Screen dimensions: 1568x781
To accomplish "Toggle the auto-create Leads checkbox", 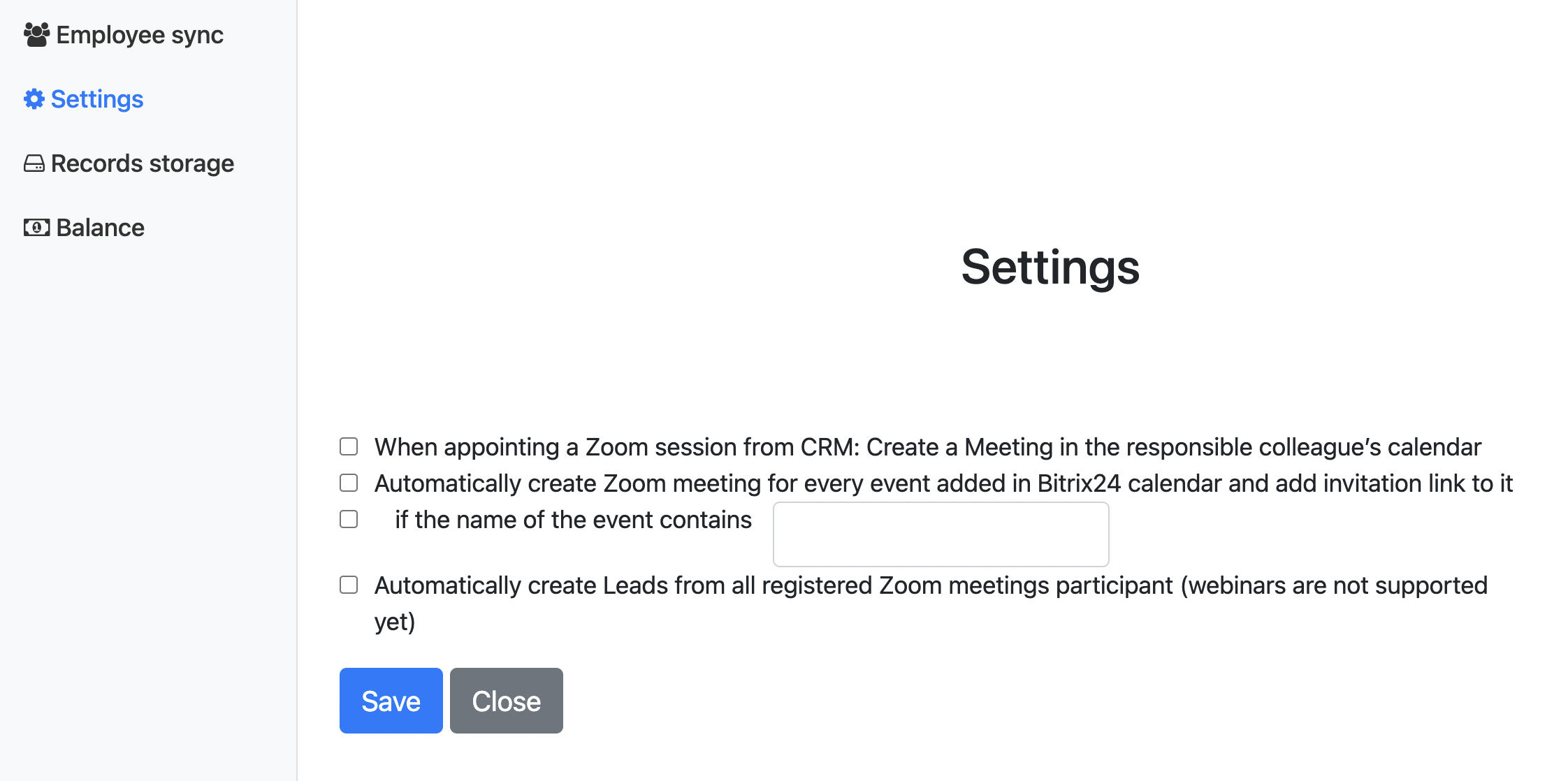I will coord(349,585).
